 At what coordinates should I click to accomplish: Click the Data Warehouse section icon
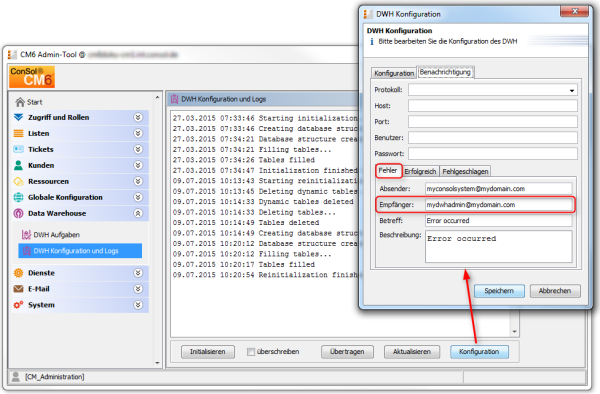click(18, 213)
